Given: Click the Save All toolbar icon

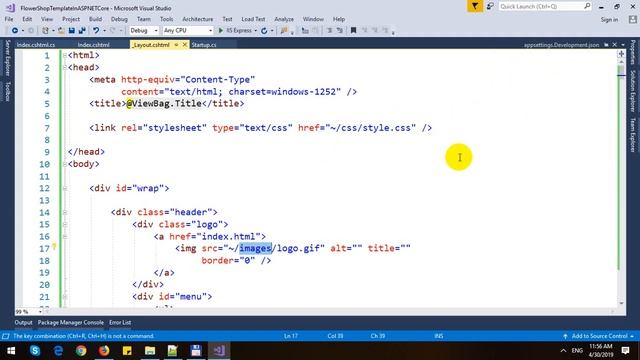Looking at the screenshot, I should tap(82, 31).
